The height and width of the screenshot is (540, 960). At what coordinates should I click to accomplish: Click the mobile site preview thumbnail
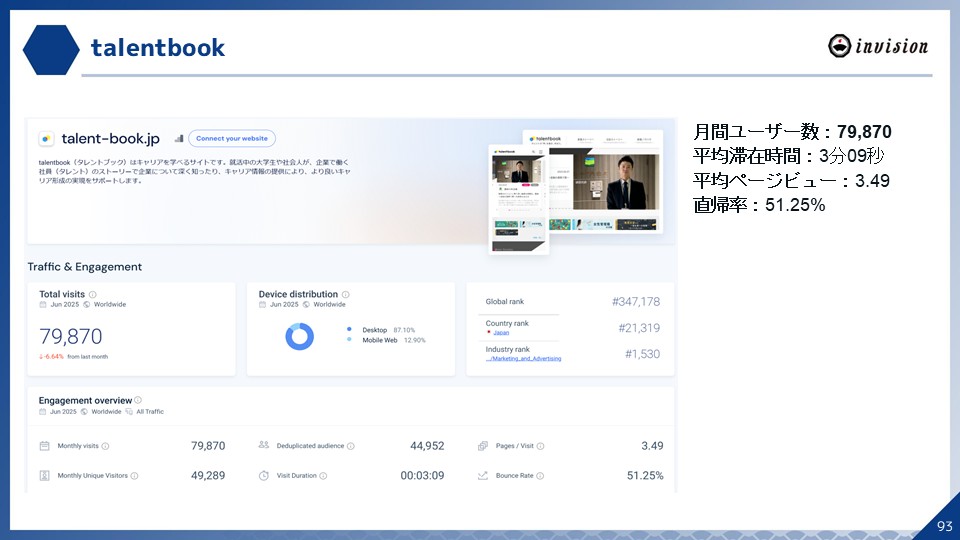click(519, 199)
